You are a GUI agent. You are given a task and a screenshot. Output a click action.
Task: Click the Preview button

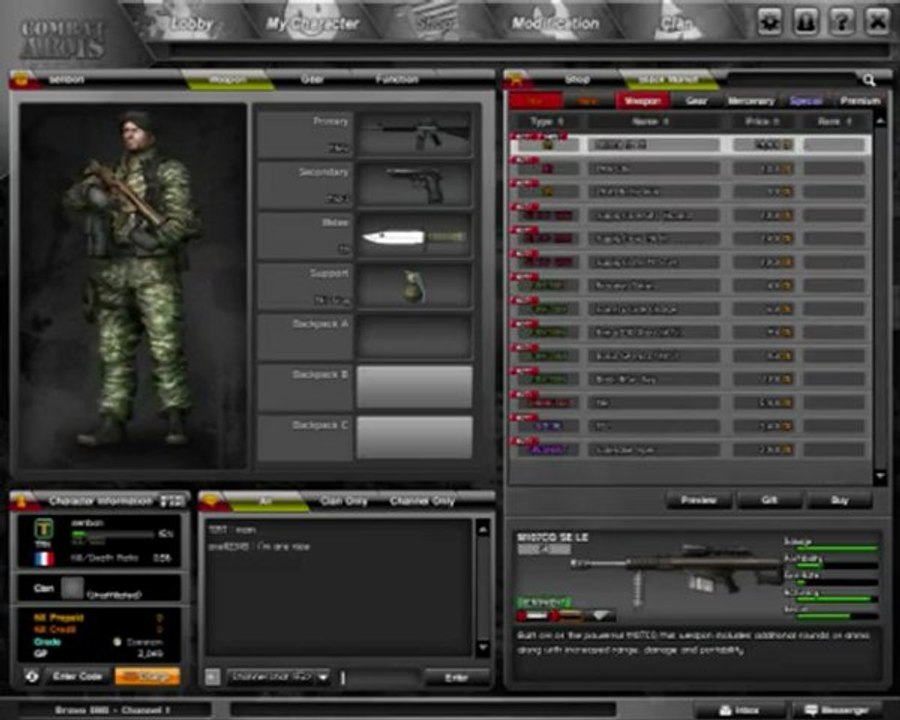[x=699, y=500]
